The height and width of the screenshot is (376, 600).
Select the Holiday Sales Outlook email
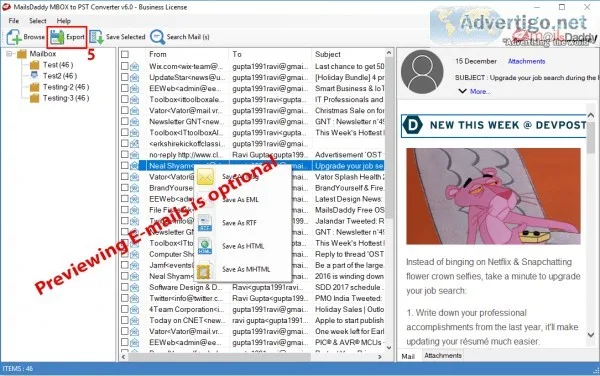point(253,309)
